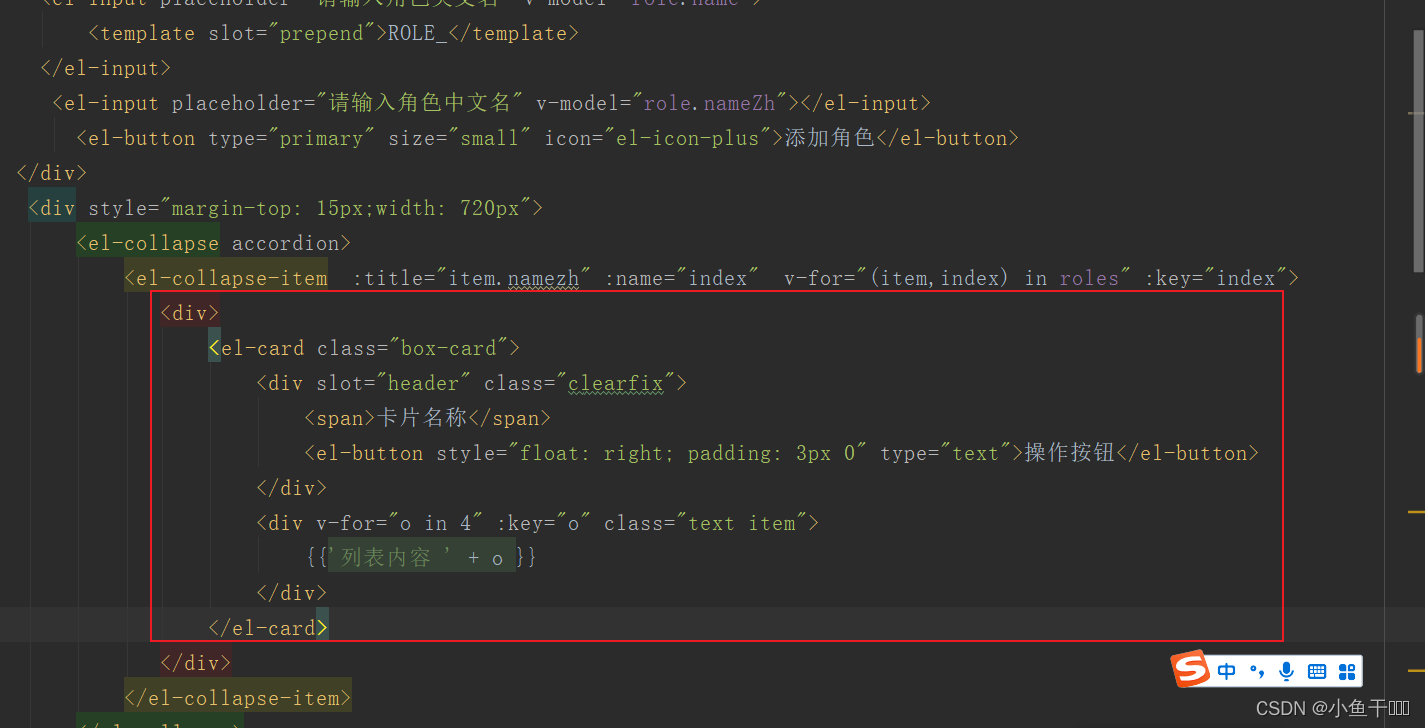
Task: Click the class="box-card" attribute
Action: (x=413, y=348)
